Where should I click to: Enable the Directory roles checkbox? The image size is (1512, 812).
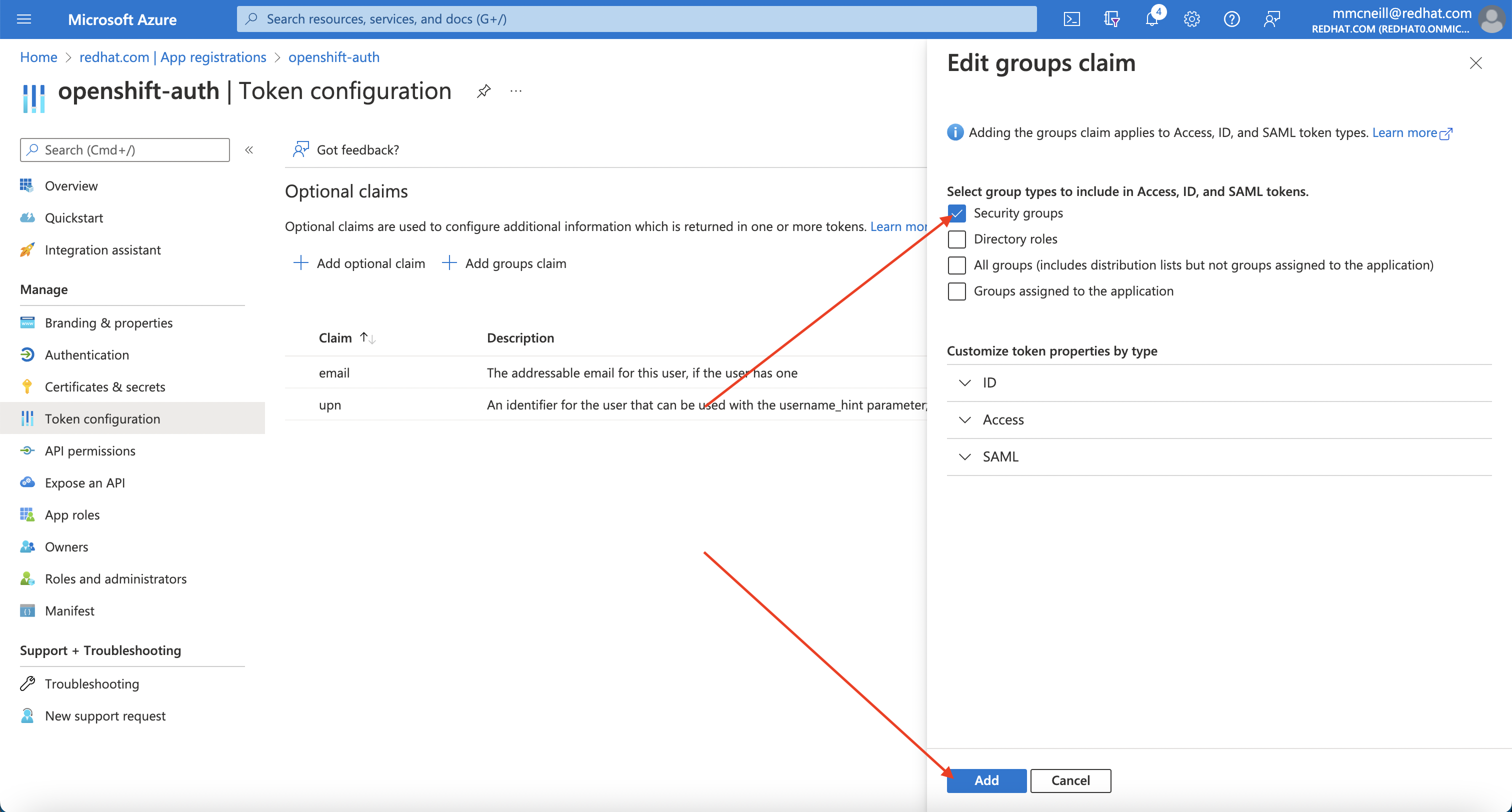pos(956,239)
